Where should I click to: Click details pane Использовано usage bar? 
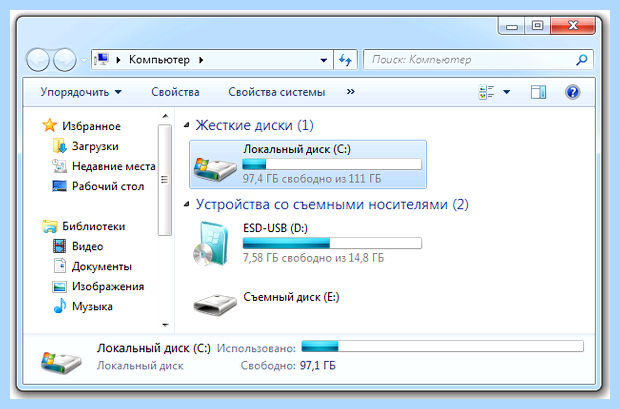(442, 347)
